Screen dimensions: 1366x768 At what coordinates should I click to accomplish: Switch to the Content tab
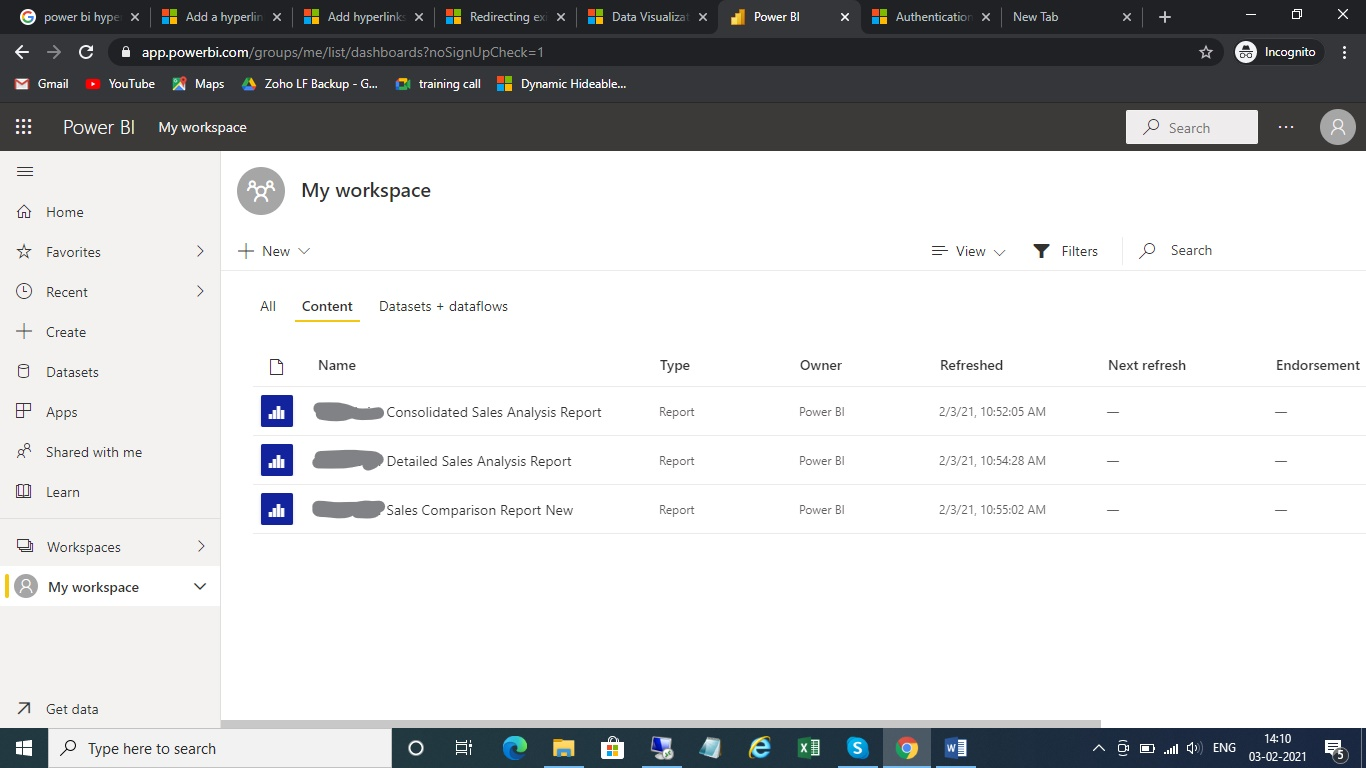(327, 306)
